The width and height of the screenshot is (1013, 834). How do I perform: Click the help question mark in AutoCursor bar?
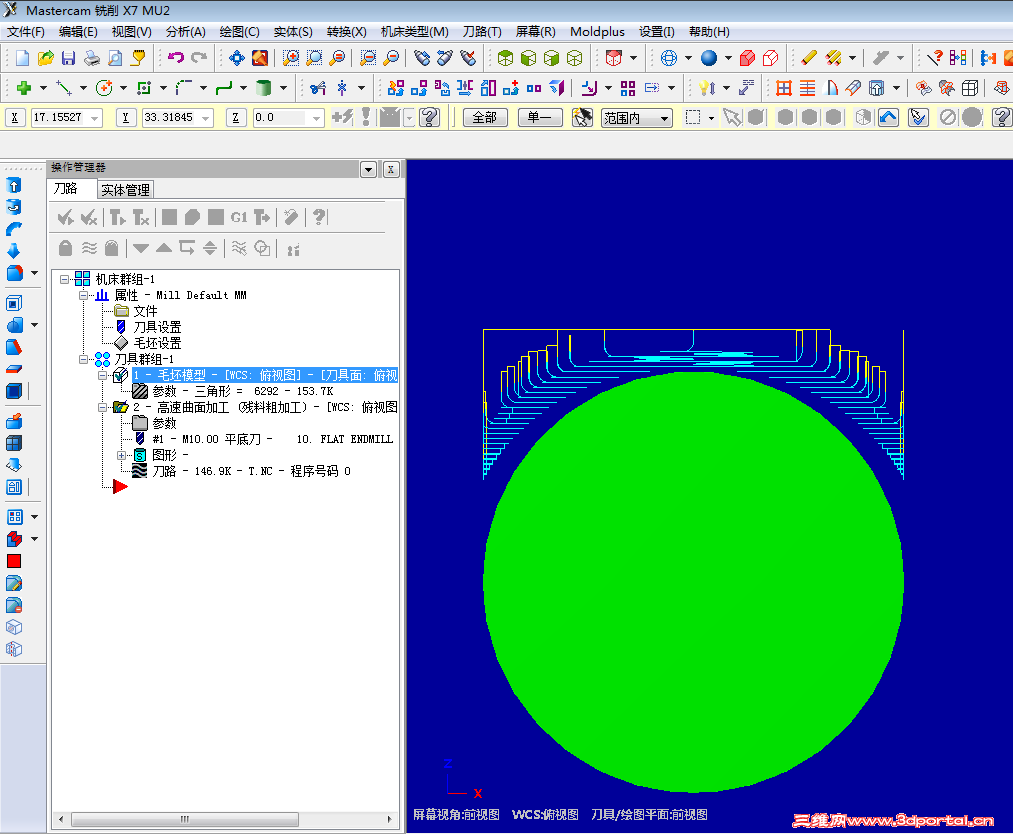coord(429,117)
